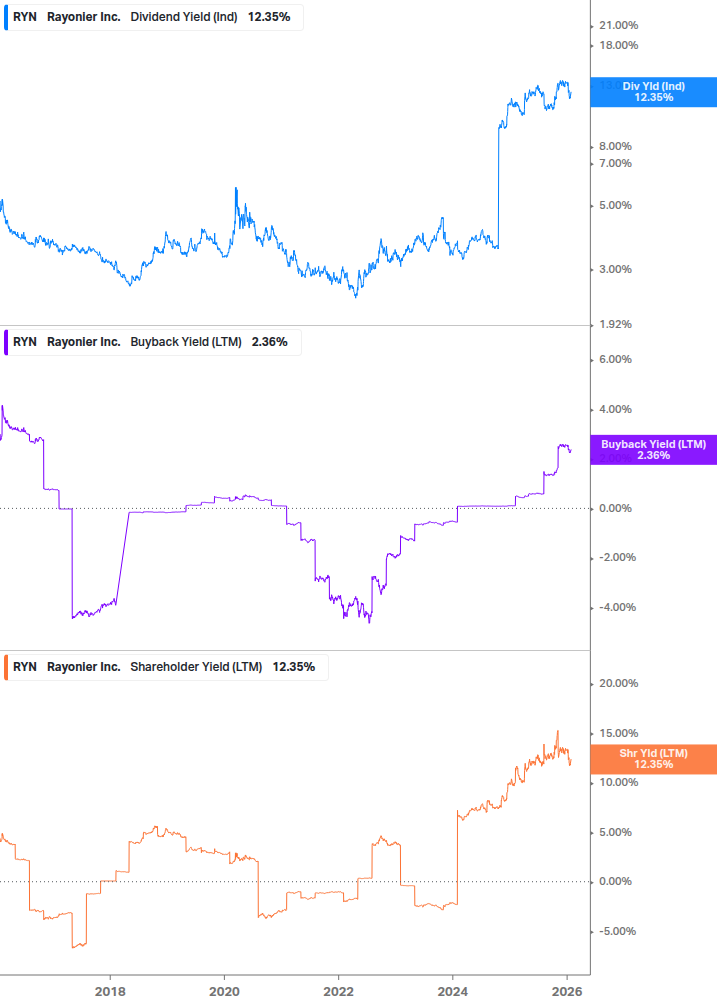
Task: Click the purple color bar beside Buyback Yield legend
Action: click(6, 342)
